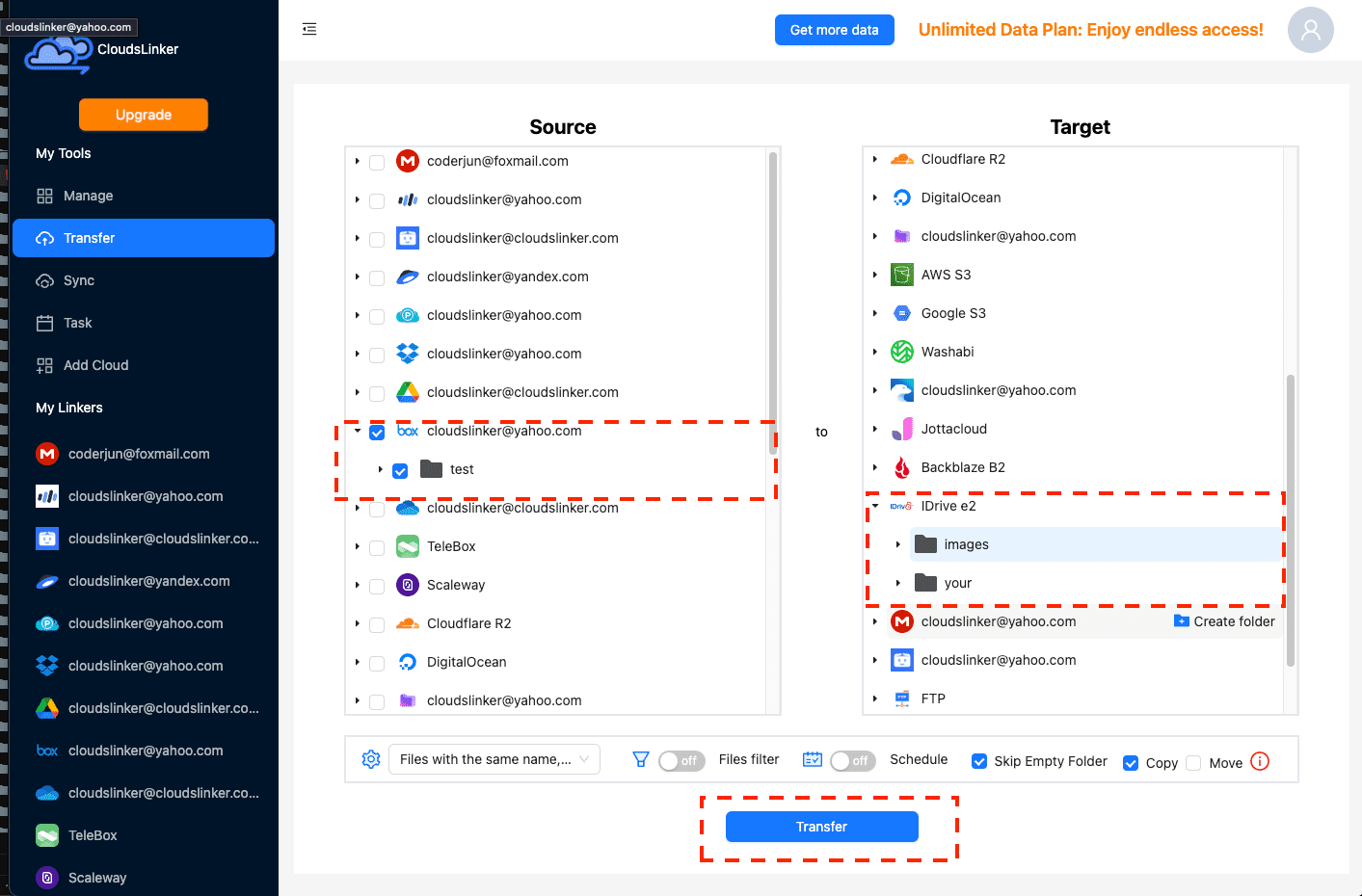Collapse IDrive e2 in Target tree
Image resolution: width=1362 pixels, height=896 pixels.
click(875, 506)
